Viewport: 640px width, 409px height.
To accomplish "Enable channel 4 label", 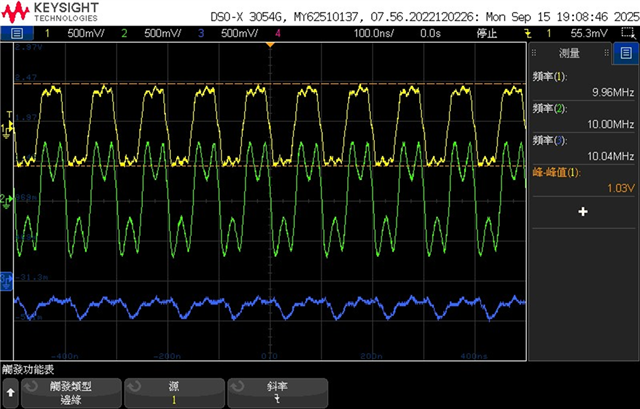I will tap(278, 33).
